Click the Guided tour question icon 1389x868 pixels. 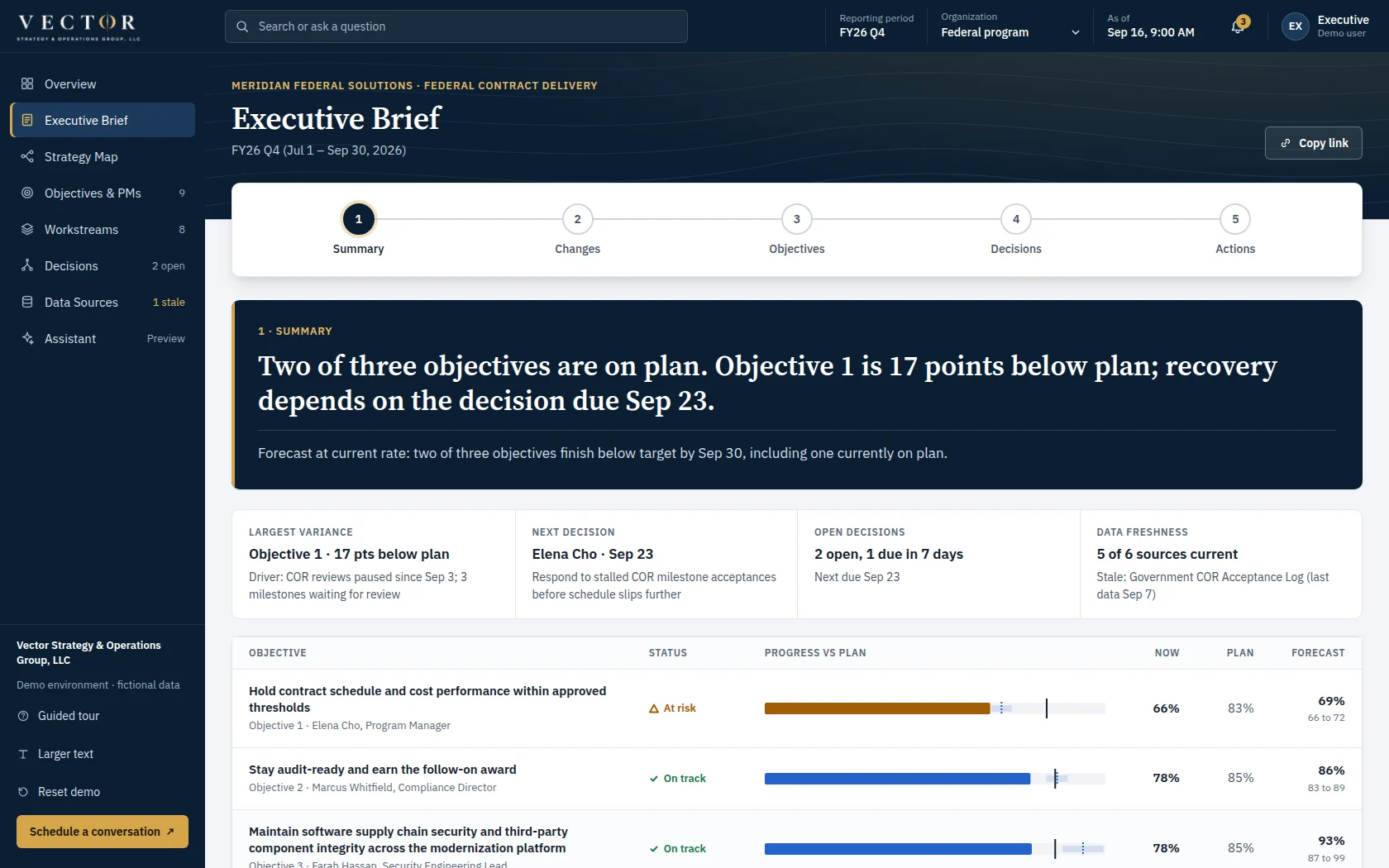[23, 716]
